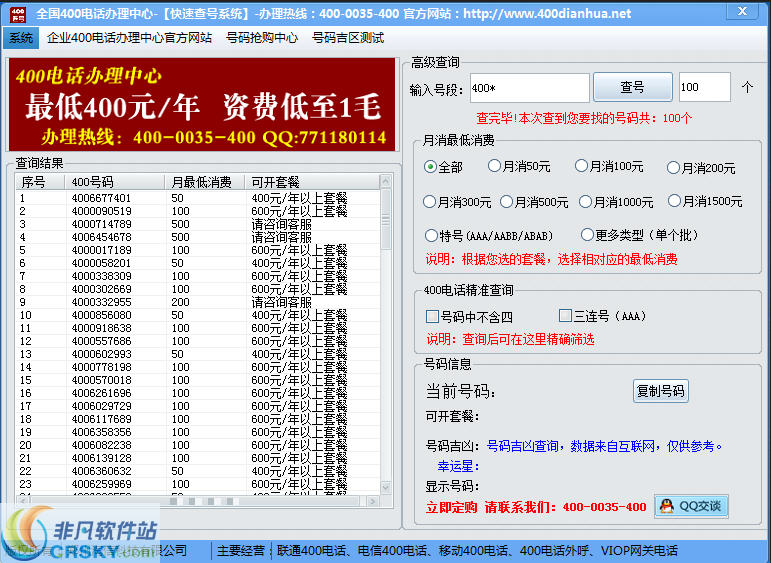Click the 输入号段 input field

(528, 88)
